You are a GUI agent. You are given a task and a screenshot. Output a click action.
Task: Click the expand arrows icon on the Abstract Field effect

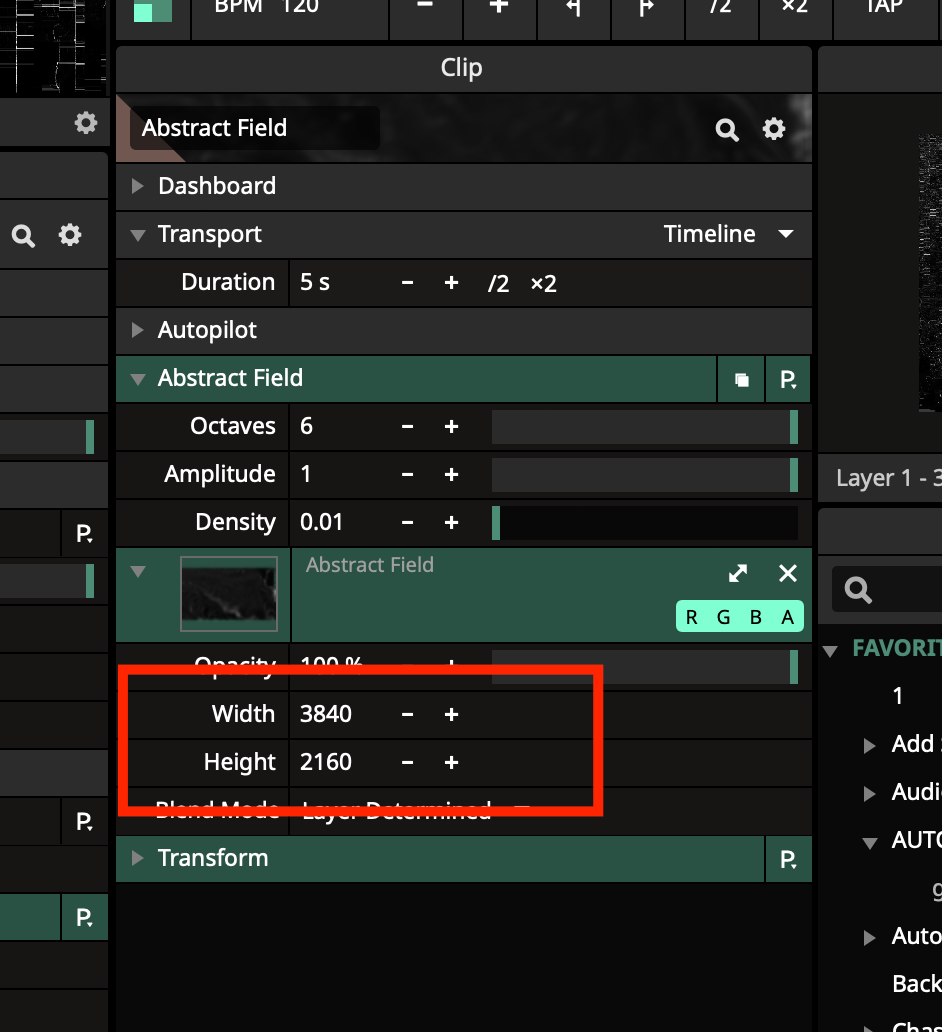pyautogui.click(x=738, y=573)
